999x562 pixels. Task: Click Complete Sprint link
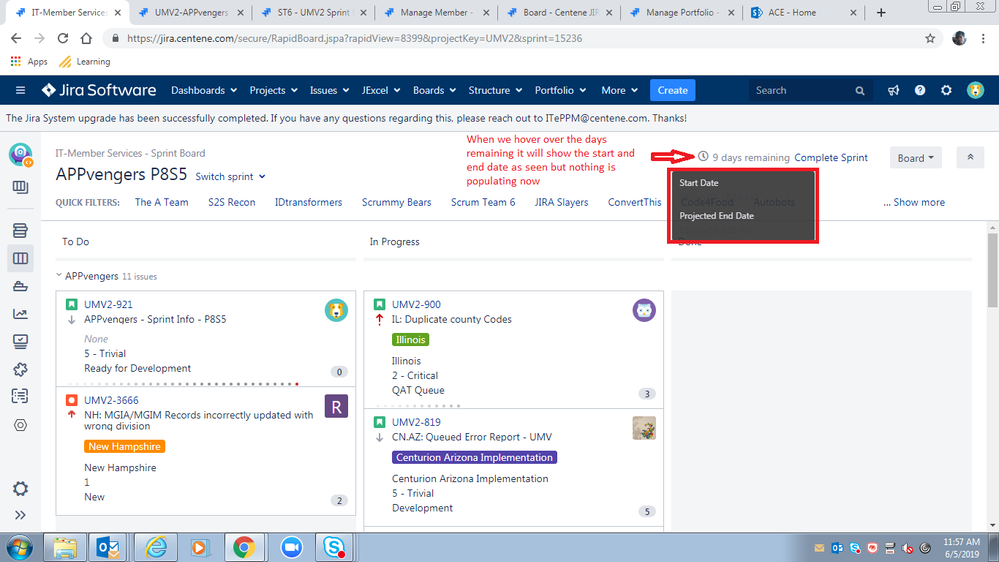coord(831,157)
